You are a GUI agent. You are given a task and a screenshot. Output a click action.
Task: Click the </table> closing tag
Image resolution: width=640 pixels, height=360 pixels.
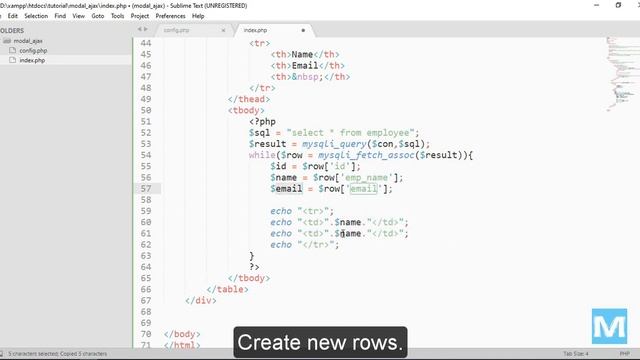click(227, 289)
